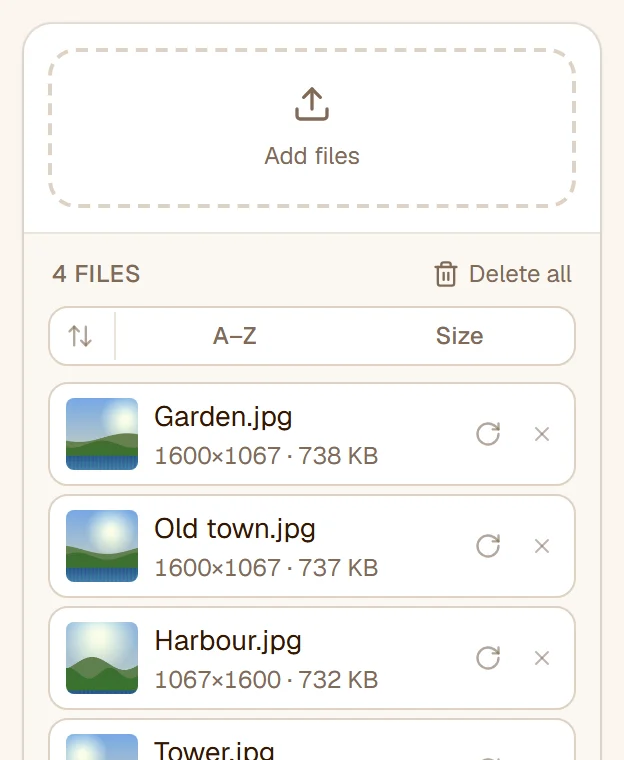Select the Old town.jpg file name
This screenshot has height=760, width=624.
pyautogui.click(x=235, y=529)
